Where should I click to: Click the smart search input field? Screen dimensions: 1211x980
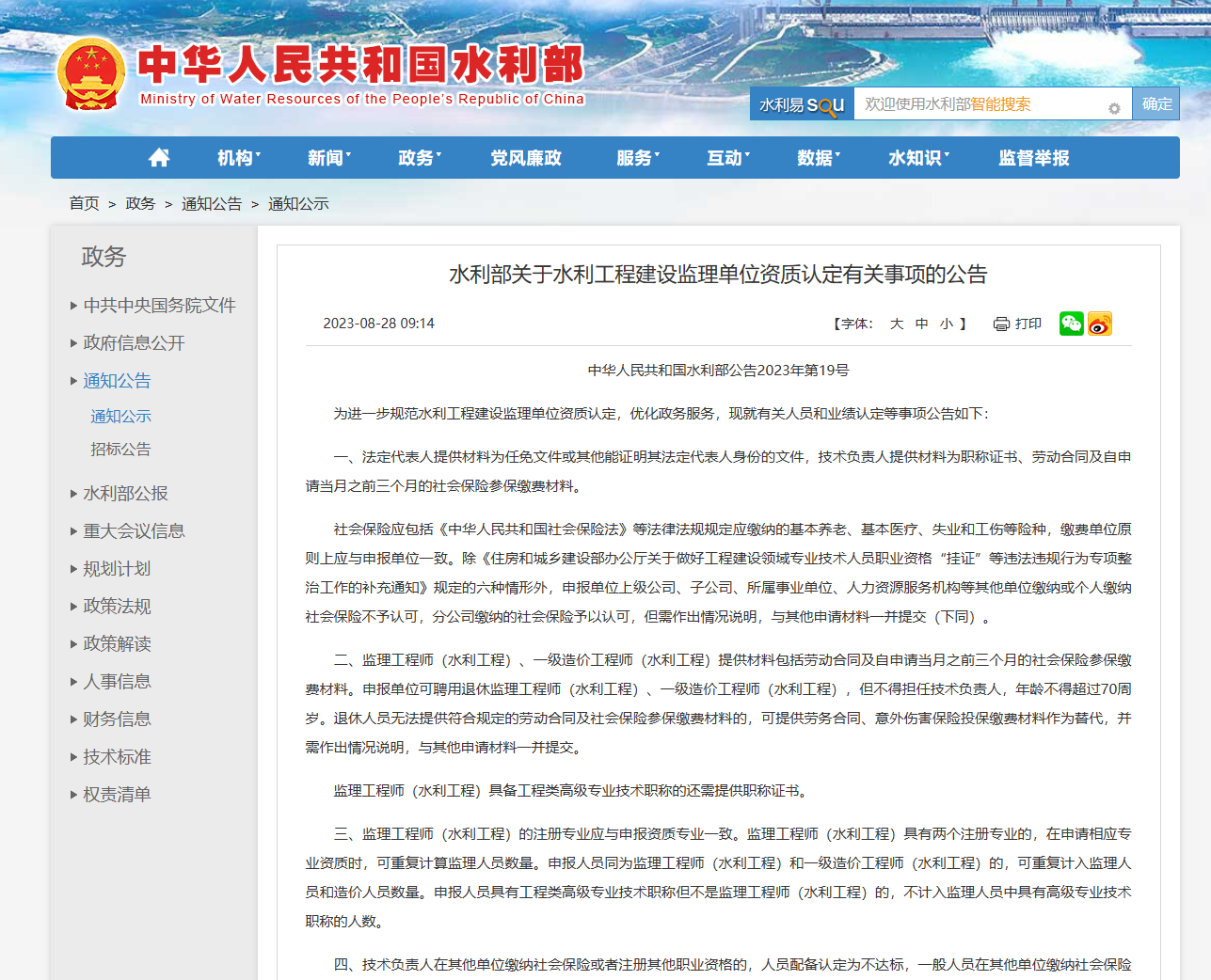click(x=979, y=104)
